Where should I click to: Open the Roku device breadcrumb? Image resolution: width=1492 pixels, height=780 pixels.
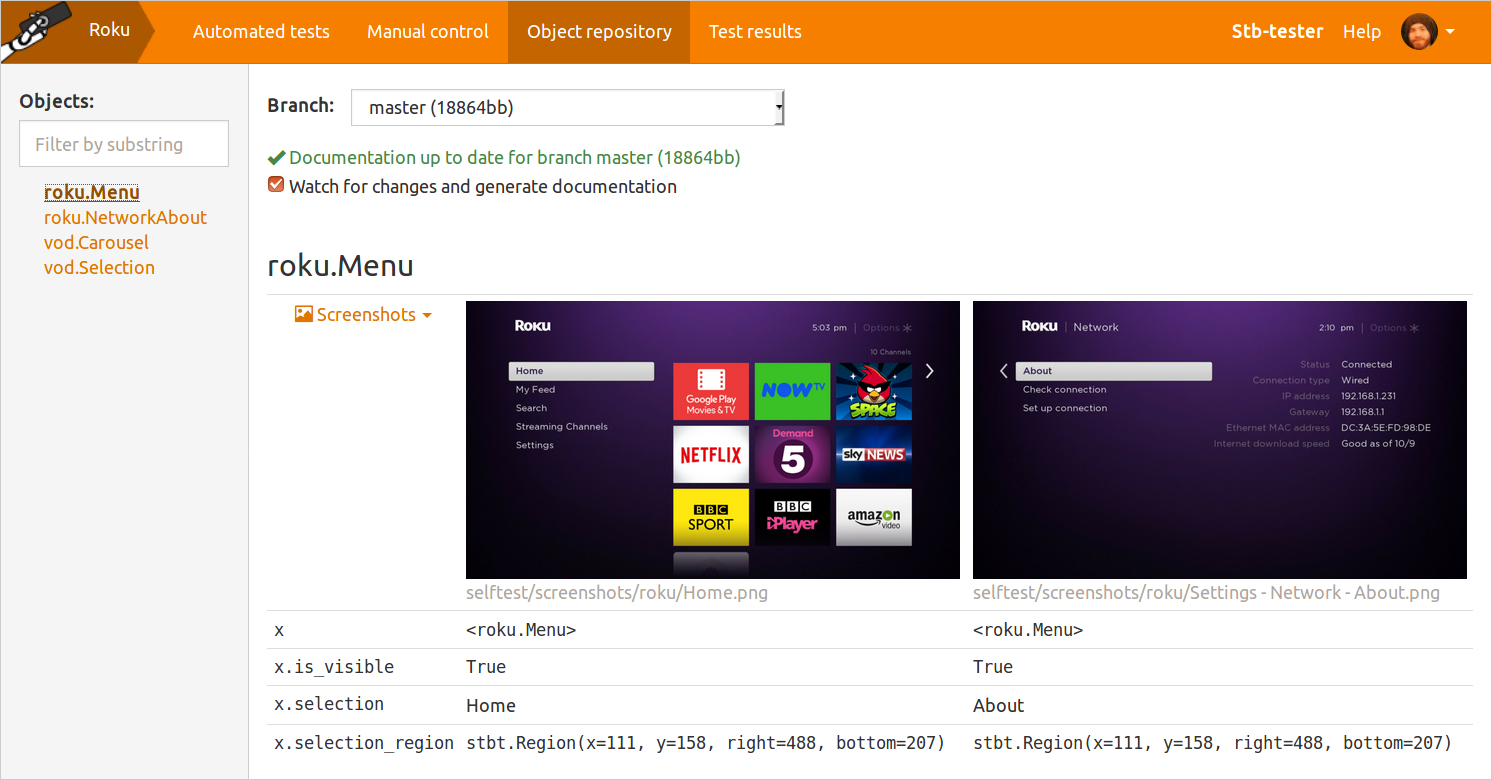[109, 30]
